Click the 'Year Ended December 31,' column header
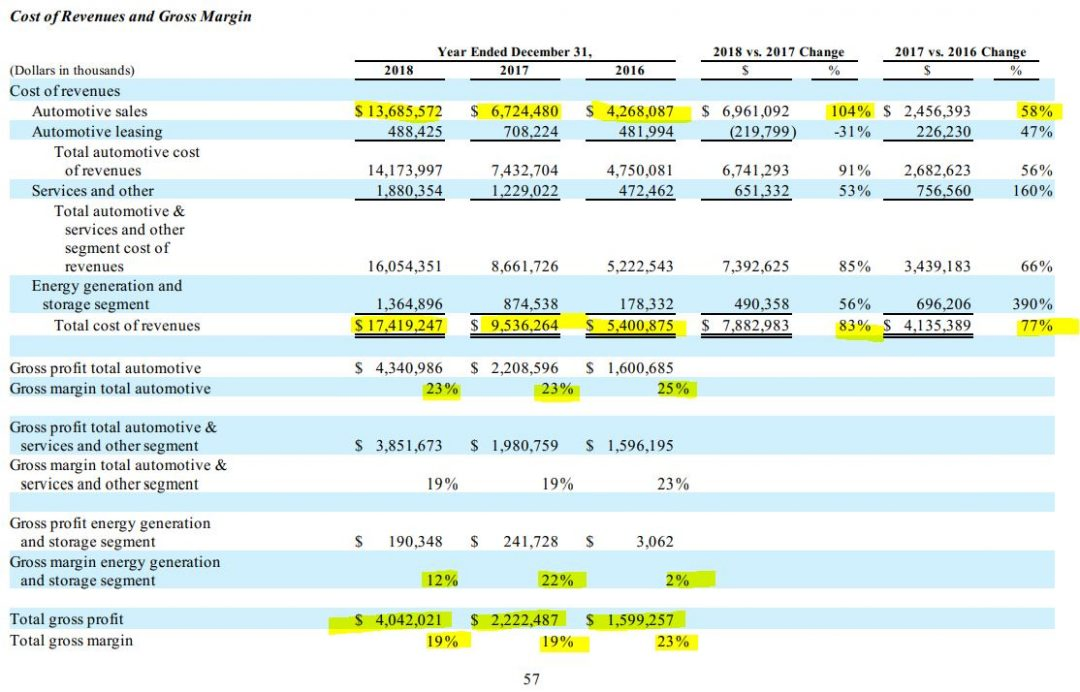Screen dimensions: 1080x692 [x=515, y=52]
